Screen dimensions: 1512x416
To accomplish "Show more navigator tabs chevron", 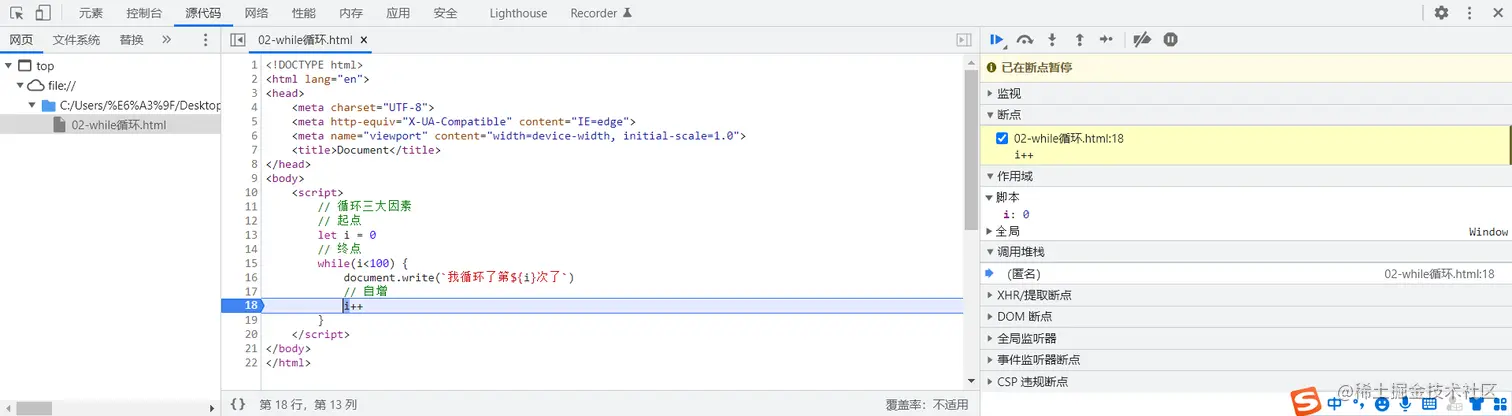I will (166, 40).
